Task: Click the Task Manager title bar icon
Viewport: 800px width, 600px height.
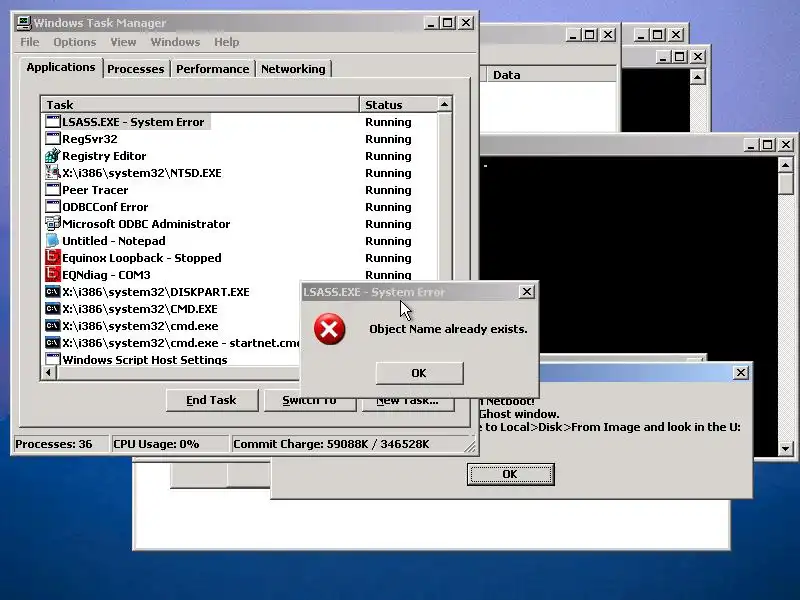Action: (24, 22)
